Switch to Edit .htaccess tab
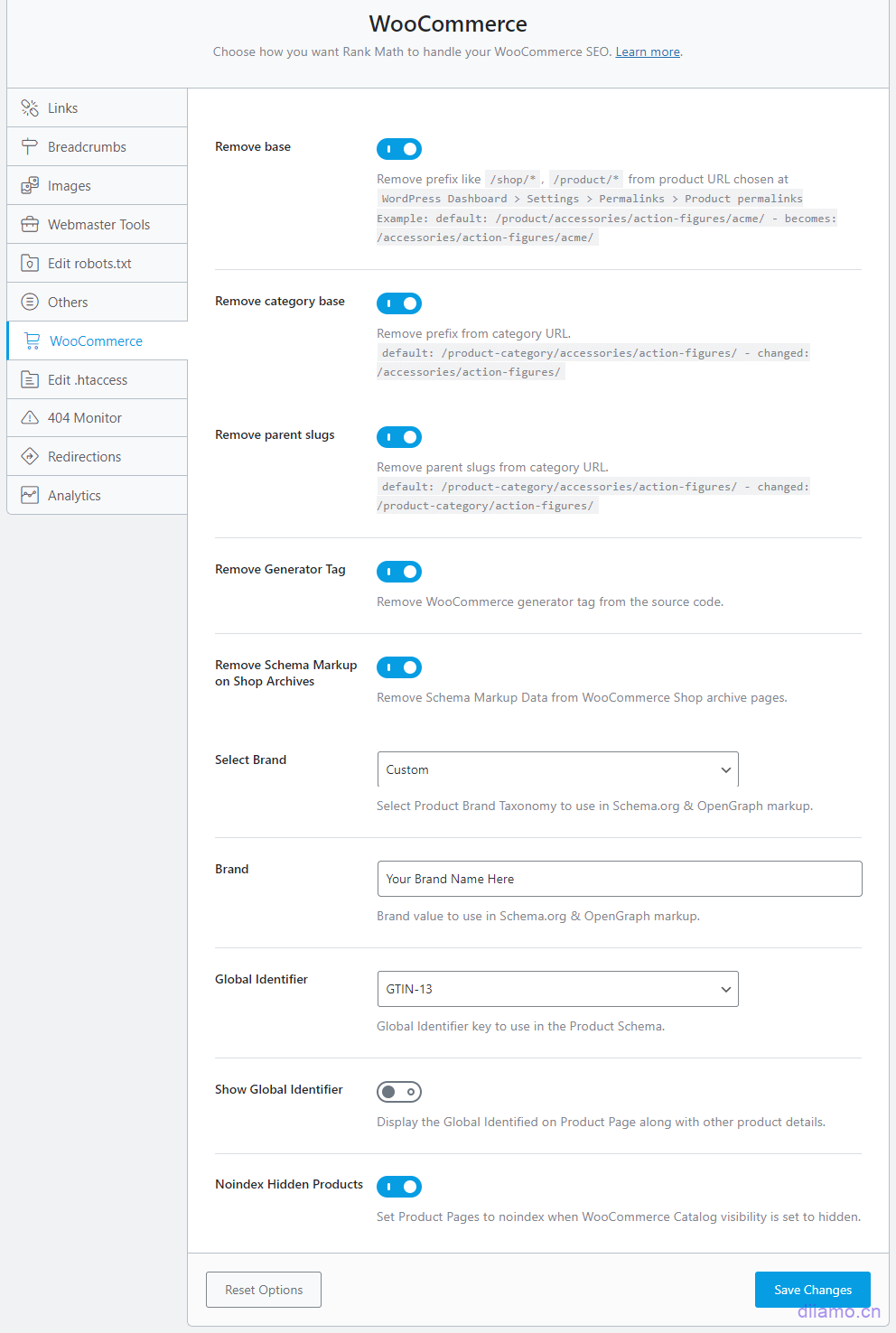Image resolution: width=896 pixels, height=1333 pixels. point(88,380)
